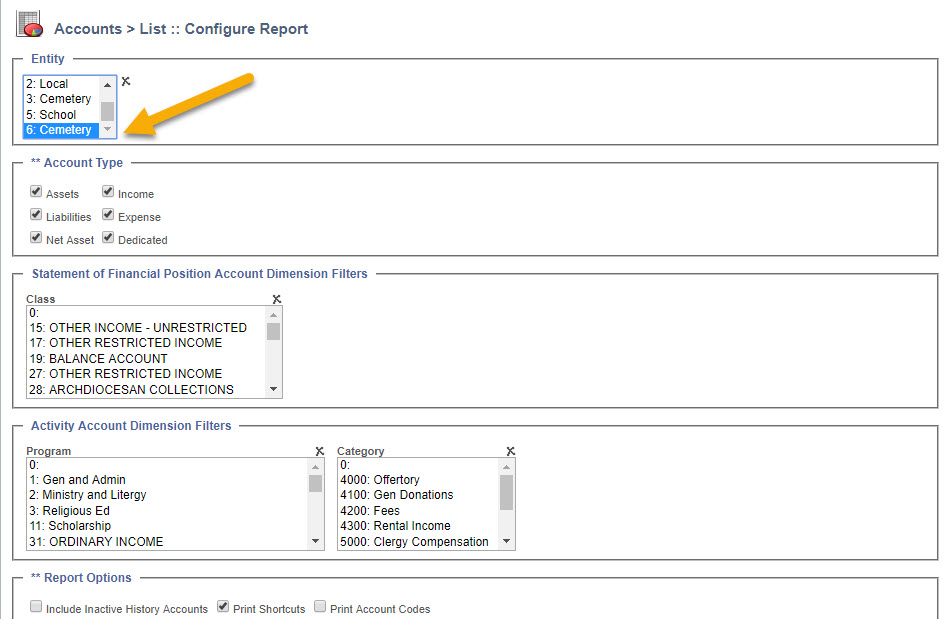
Task: Select program '0:' blank entry
Action: (167, 465)
